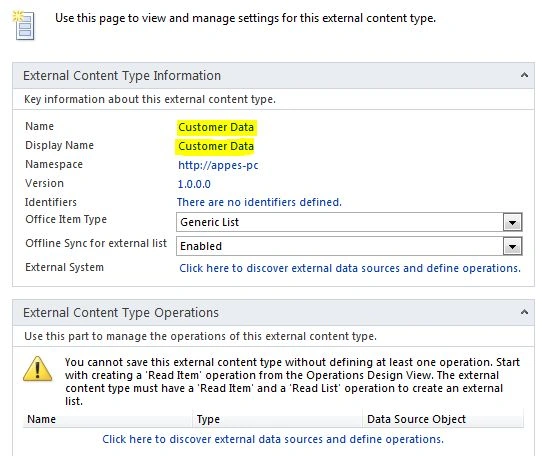Edit the Name value Customer Data
Screen dimensions: 542x456
tap(216, 127)
